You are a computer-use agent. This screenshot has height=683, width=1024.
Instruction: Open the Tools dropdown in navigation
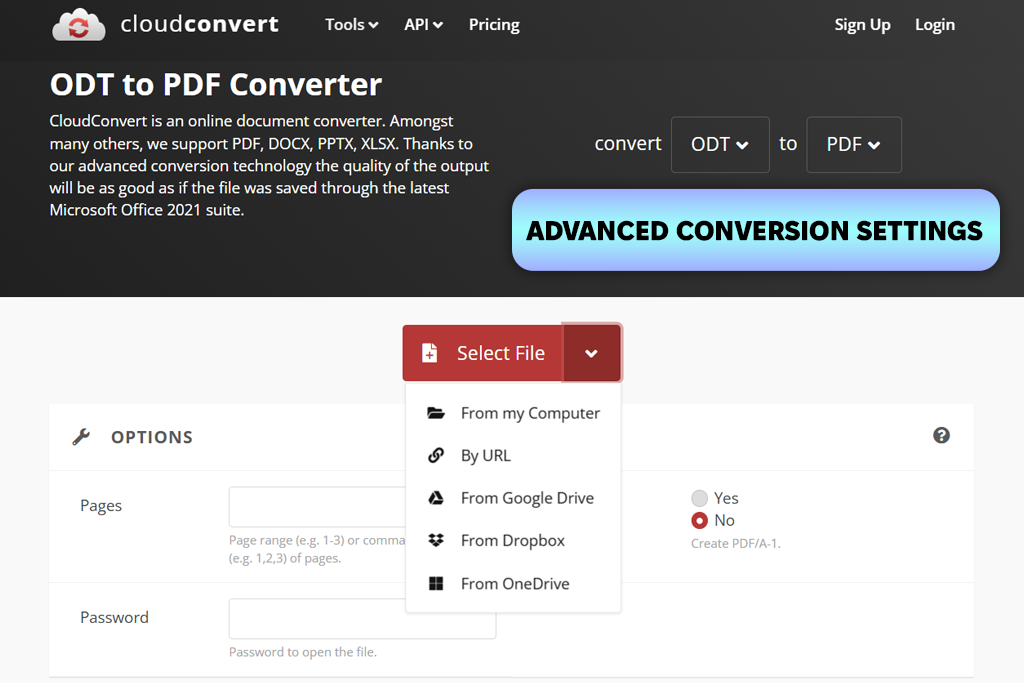(351, 25)
